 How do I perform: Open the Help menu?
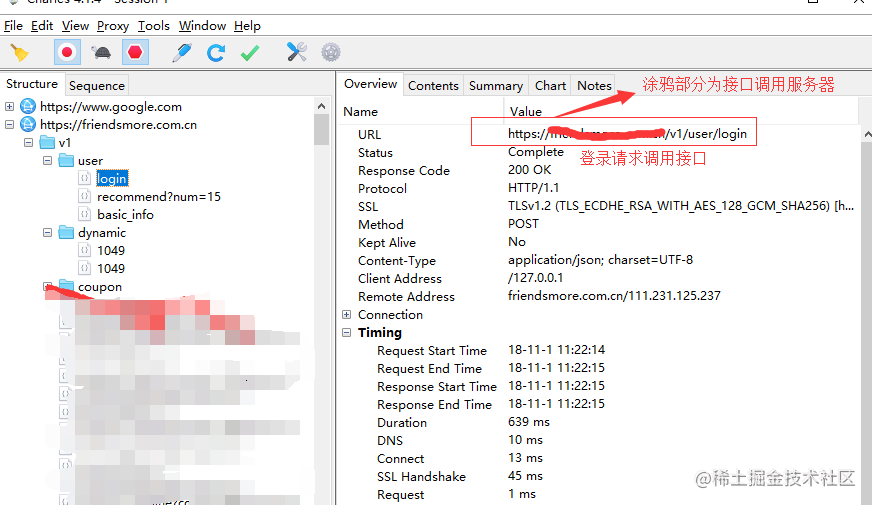click(247, 26)
